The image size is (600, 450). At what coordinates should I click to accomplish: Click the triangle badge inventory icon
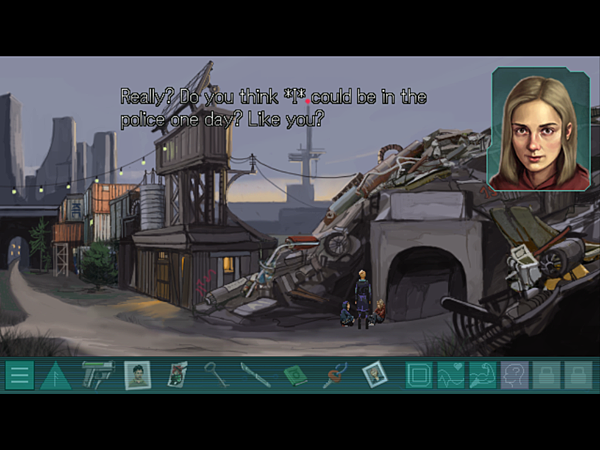[56, 375]
